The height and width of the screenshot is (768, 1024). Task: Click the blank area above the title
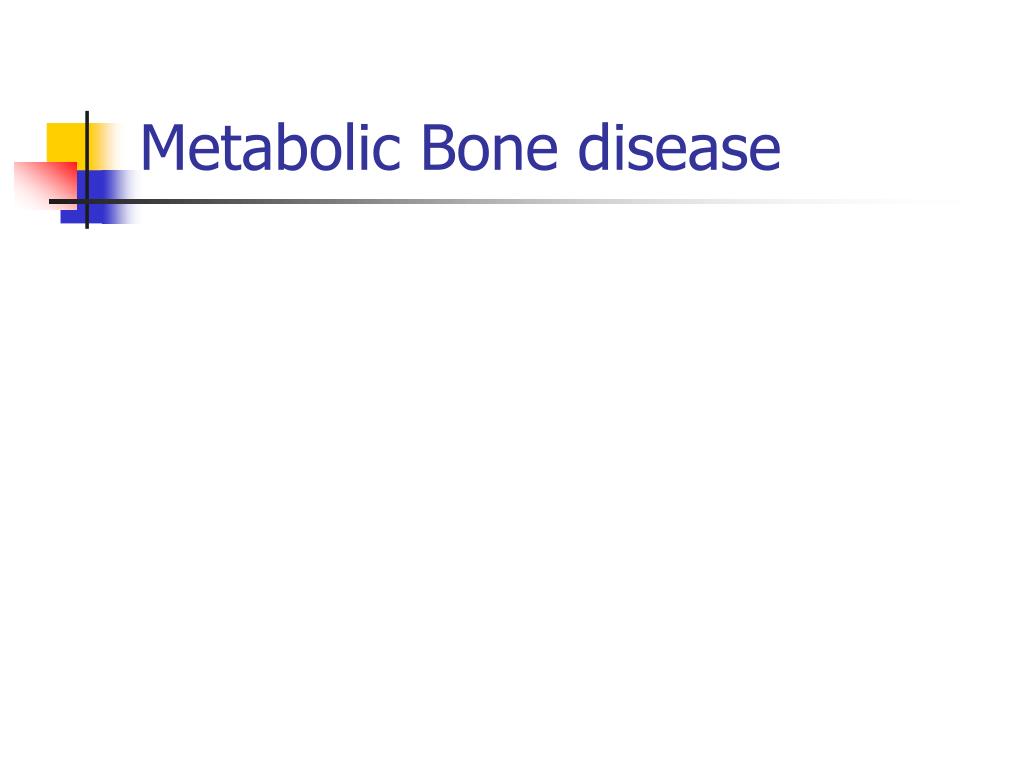[512, 52]
